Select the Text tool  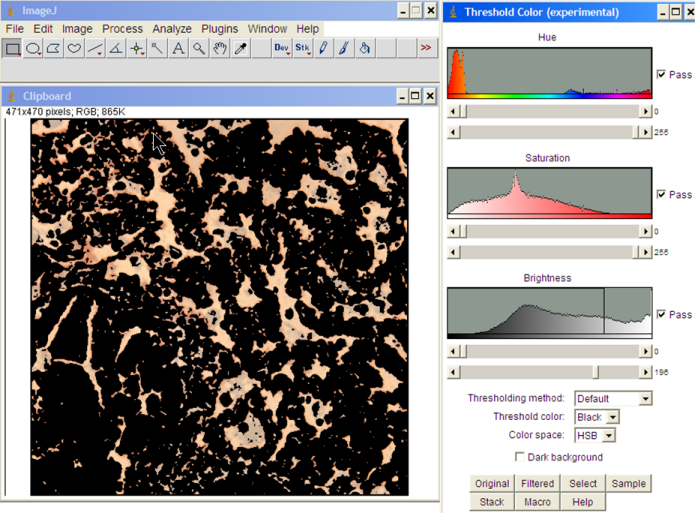178,48
